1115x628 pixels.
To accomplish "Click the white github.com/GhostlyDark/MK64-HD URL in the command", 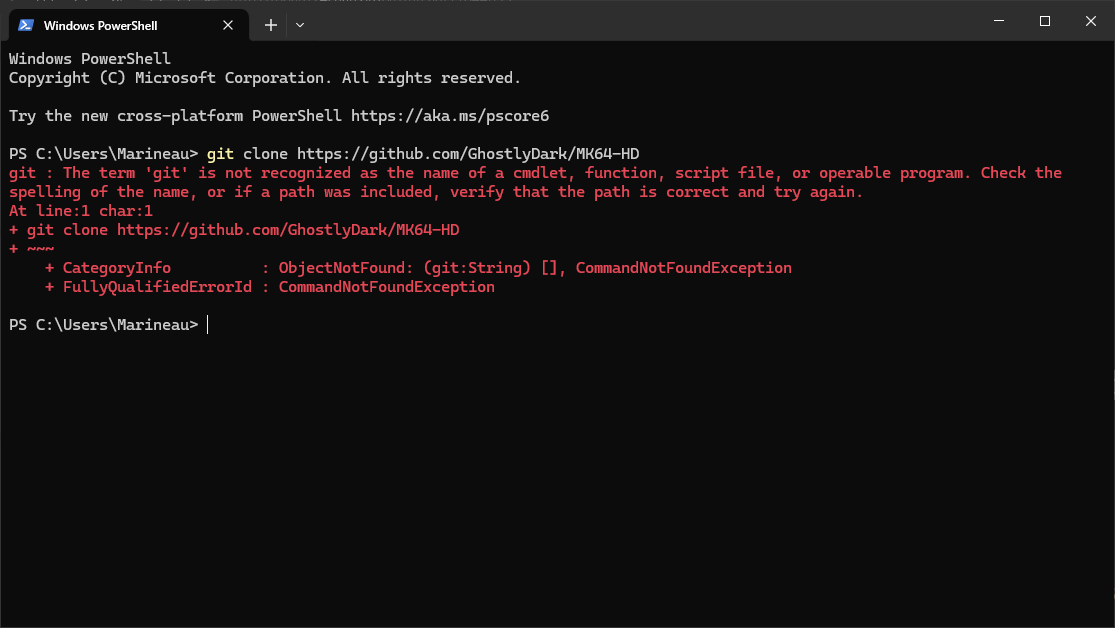I will click(468, 154).
